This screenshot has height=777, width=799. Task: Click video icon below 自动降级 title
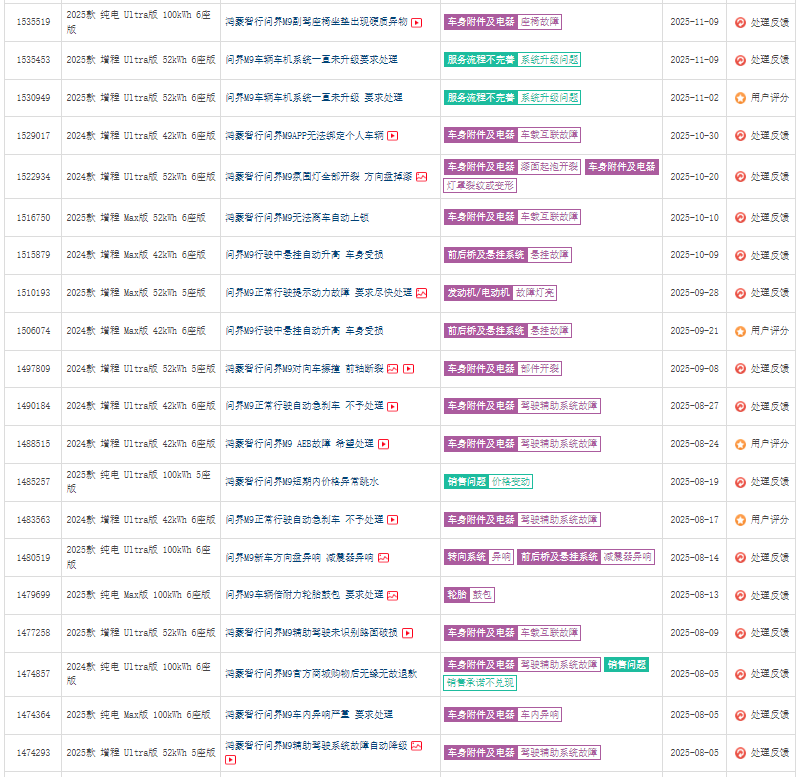click(x=230, y=760)
